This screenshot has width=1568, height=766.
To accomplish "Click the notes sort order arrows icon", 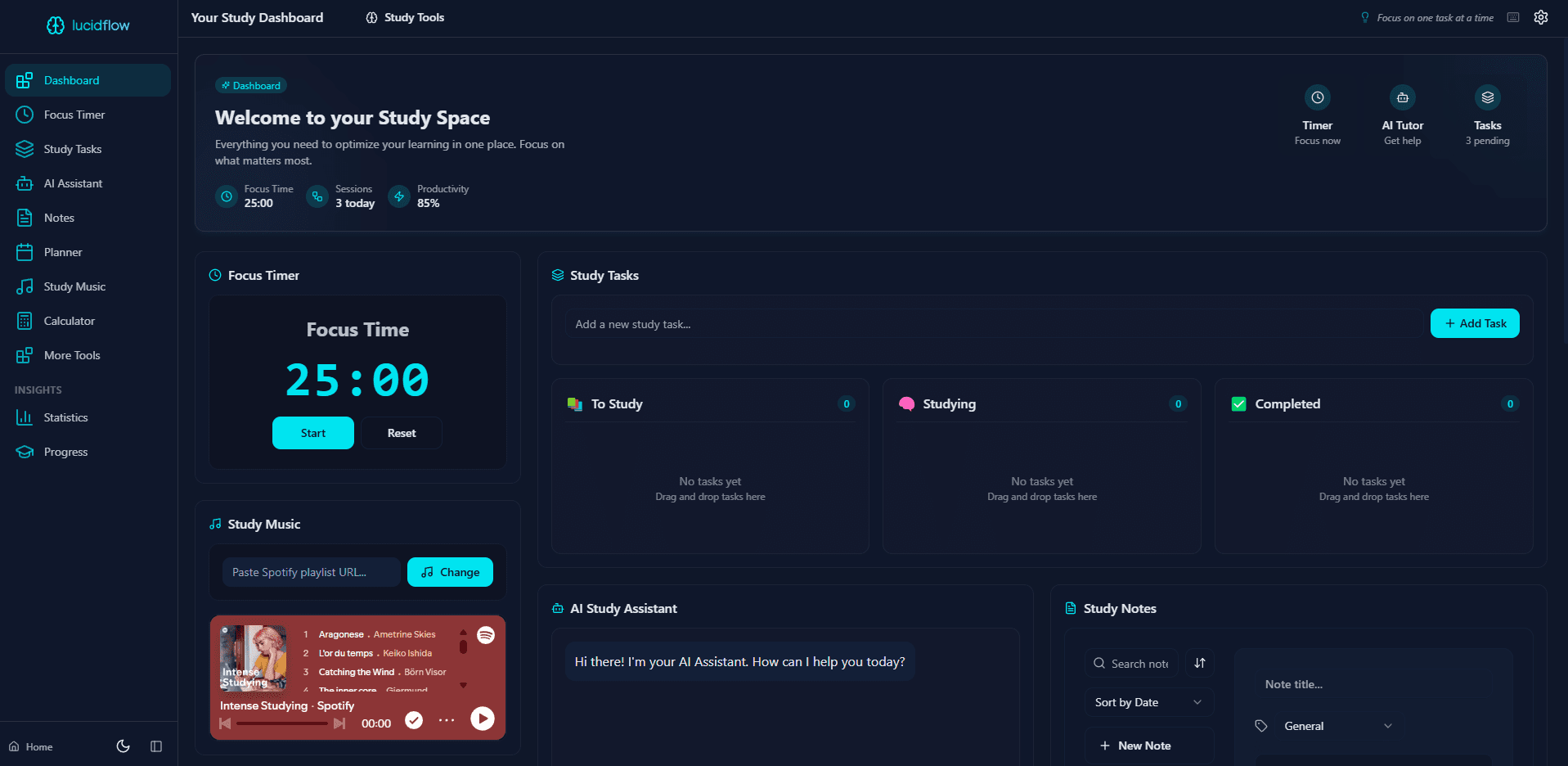I will point(1199,663).
